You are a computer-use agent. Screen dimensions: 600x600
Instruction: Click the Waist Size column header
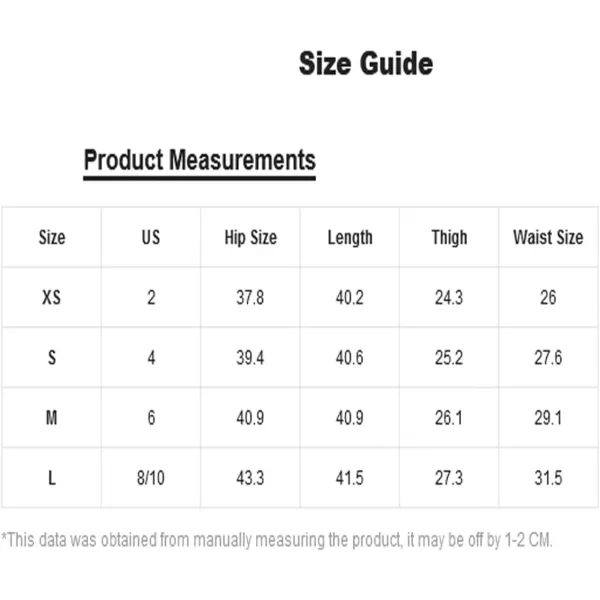[548, 238]
